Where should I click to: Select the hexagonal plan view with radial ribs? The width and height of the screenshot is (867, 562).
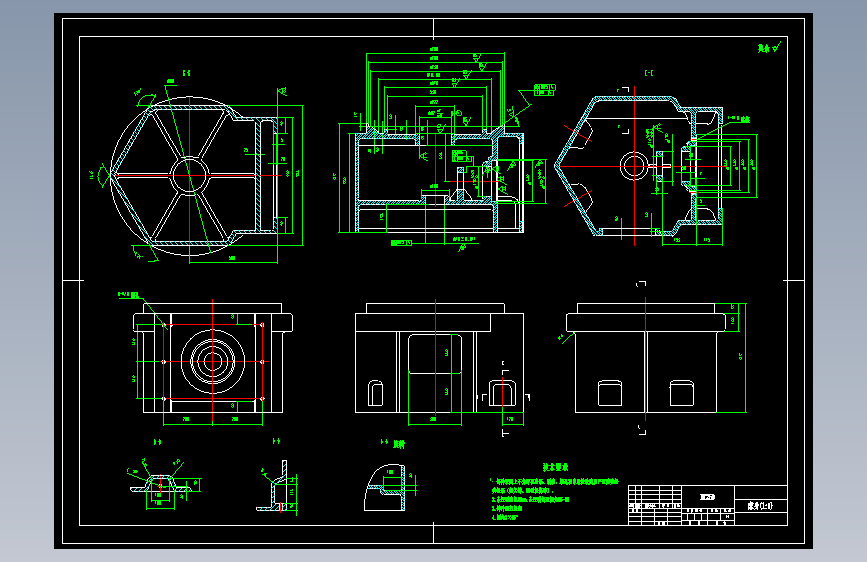[x=194, y=175]
